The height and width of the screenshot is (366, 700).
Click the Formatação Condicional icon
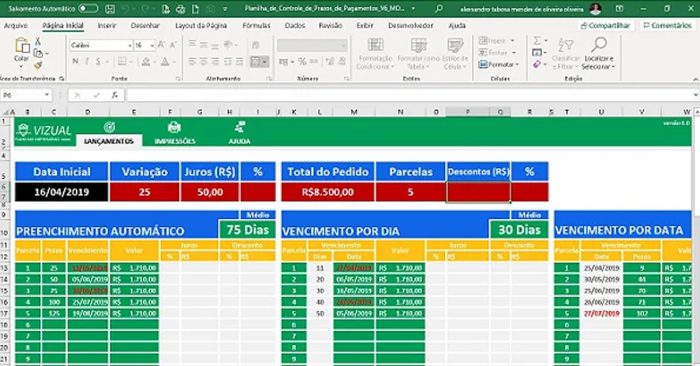pyautogui.click(x=375, y=45)
